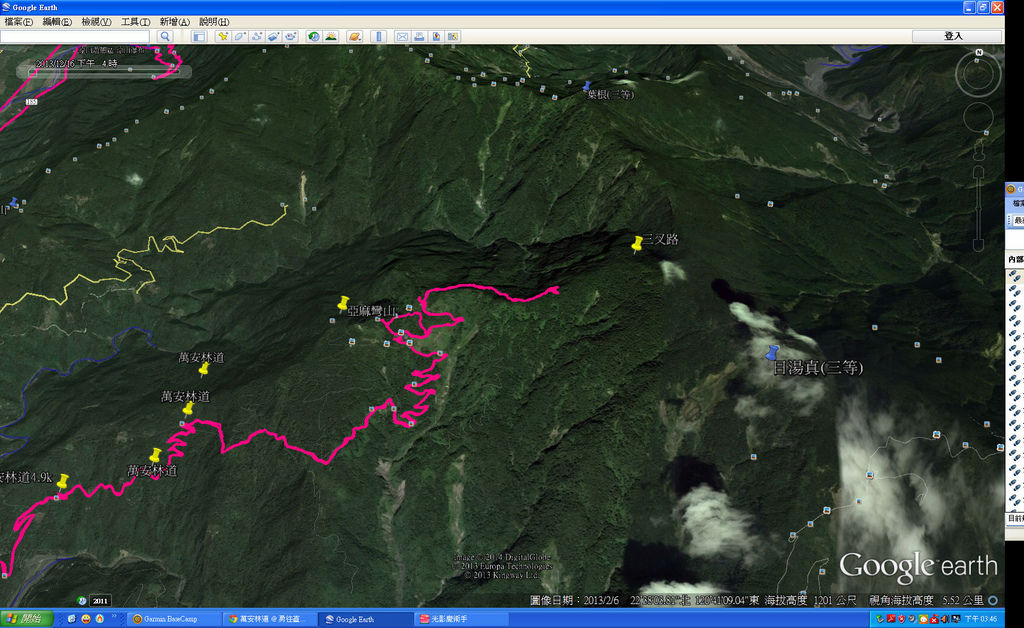The width and height of the screenshot is (1024, 628).
Task: Click the zoom in button at slider top
Action: tap(978, 172)
